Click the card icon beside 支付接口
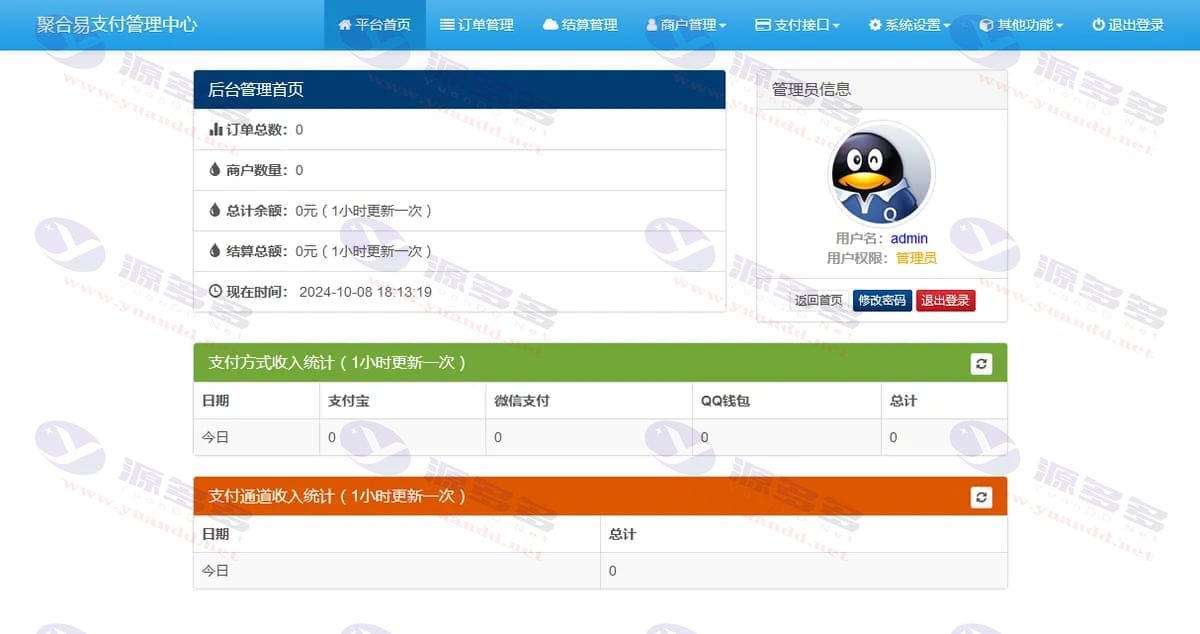1200x634 pixels. pos(762,25)
